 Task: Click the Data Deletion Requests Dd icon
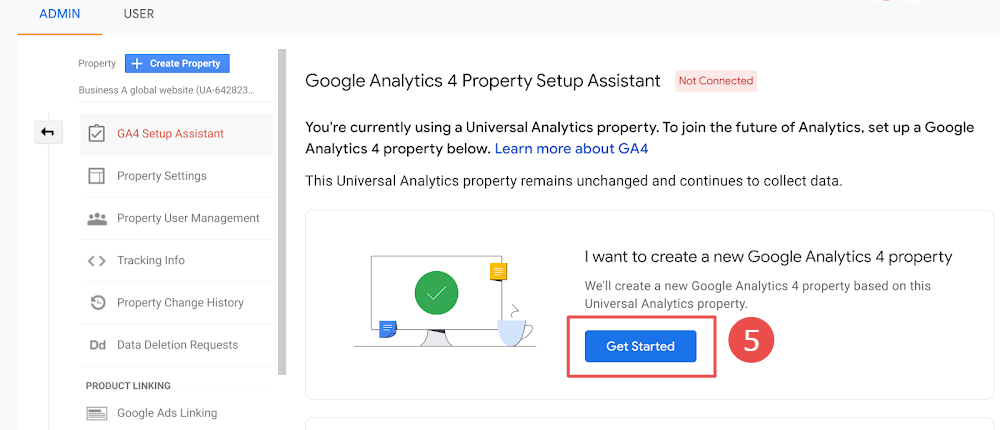97,345
